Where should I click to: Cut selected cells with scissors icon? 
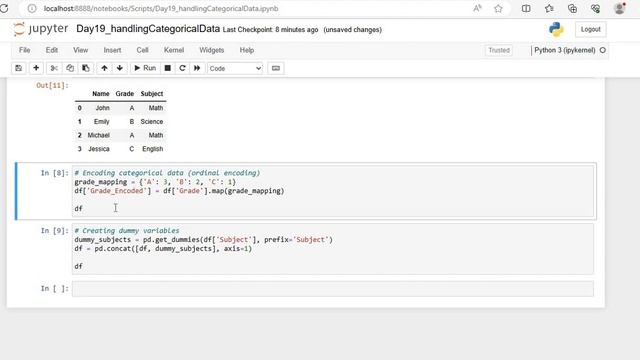pyautogui.click(x=54, y=68)
